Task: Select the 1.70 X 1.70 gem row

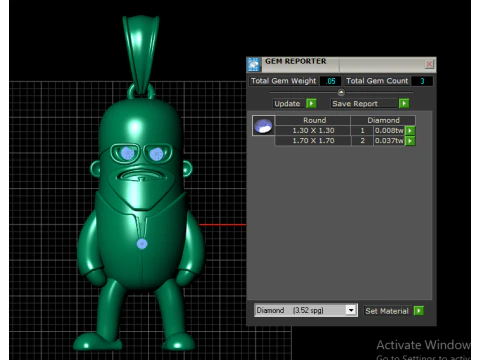Action: coord(345,141)
